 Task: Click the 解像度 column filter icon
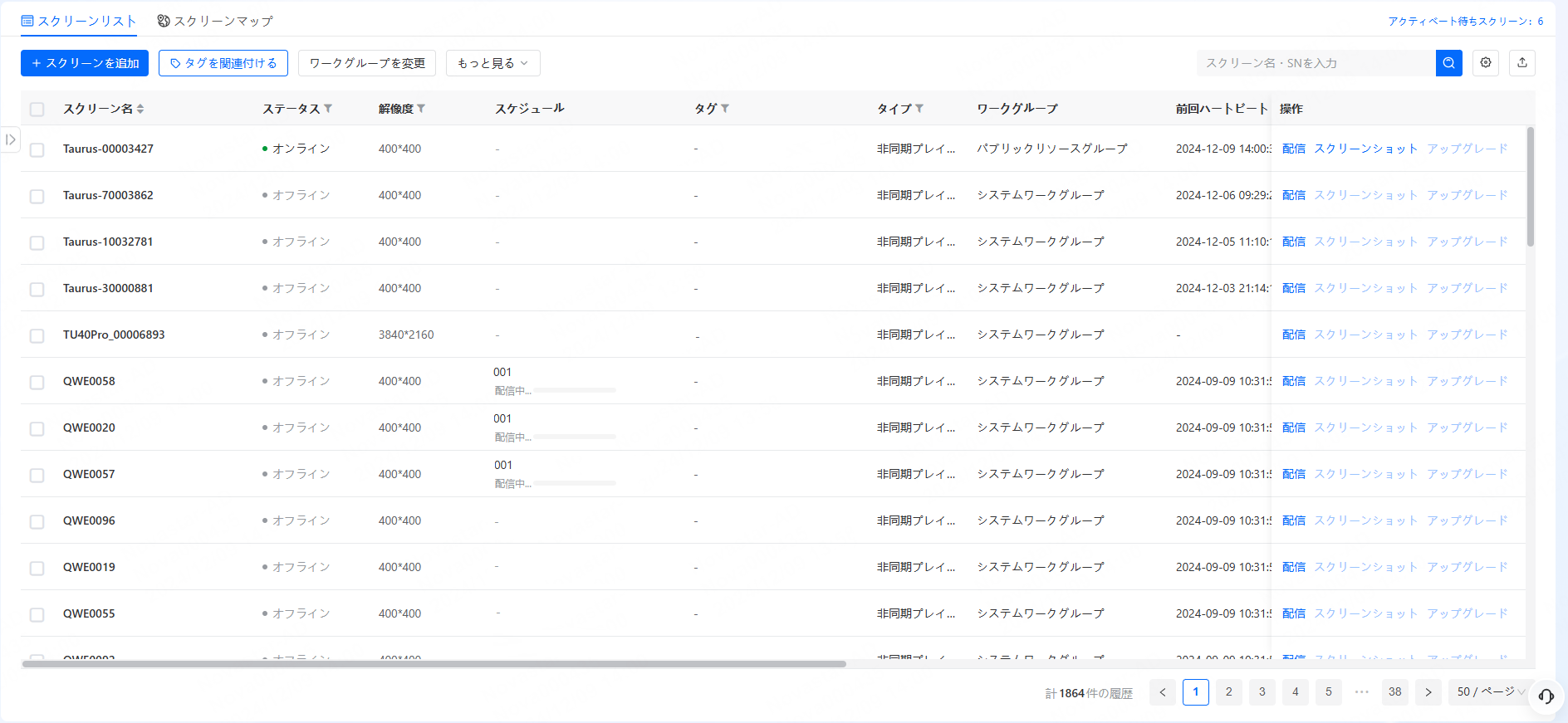(x=421, y=109)
